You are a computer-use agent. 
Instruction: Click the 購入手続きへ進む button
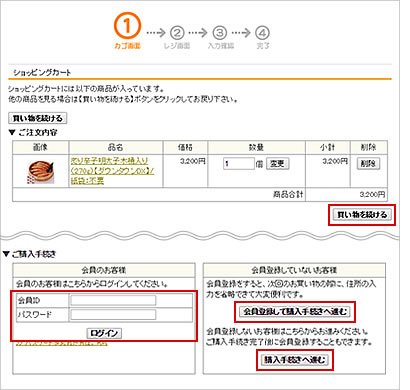tap(295, 360)
